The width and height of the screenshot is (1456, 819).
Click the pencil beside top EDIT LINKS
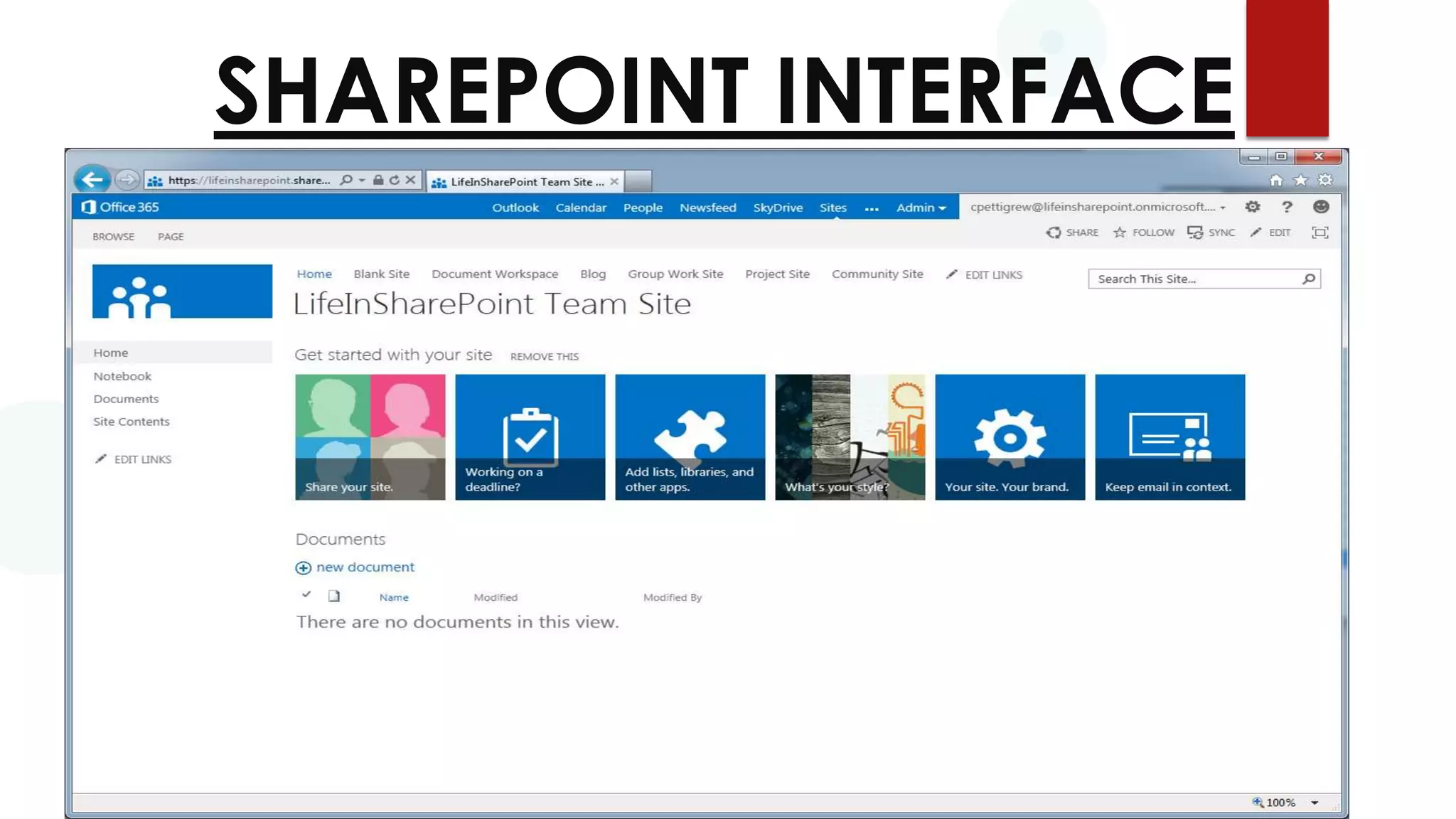click(951, 274)
